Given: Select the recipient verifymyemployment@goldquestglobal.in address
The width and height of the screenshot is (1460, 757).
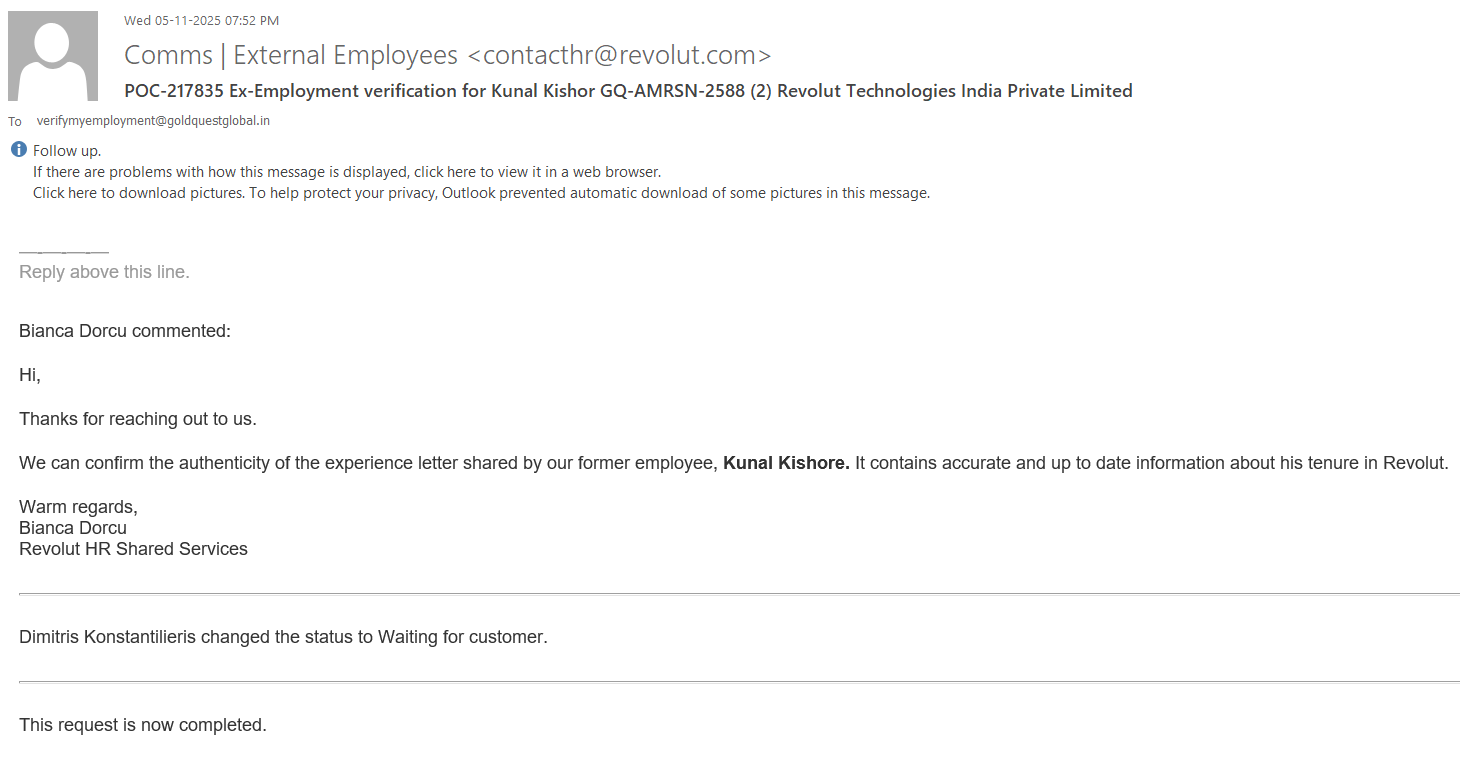Looking at the screenshot, I should pyautogui.click(x=153, y=121).
